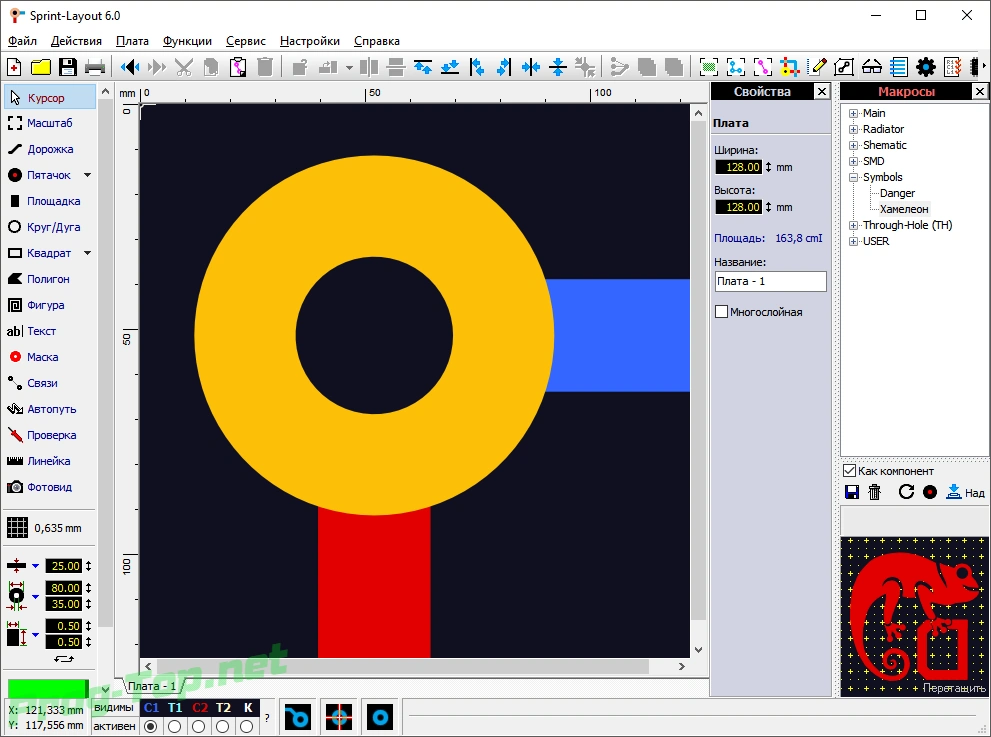Click the center horizontally align icon
Screen dimensions: 991x737
[531, 67]
